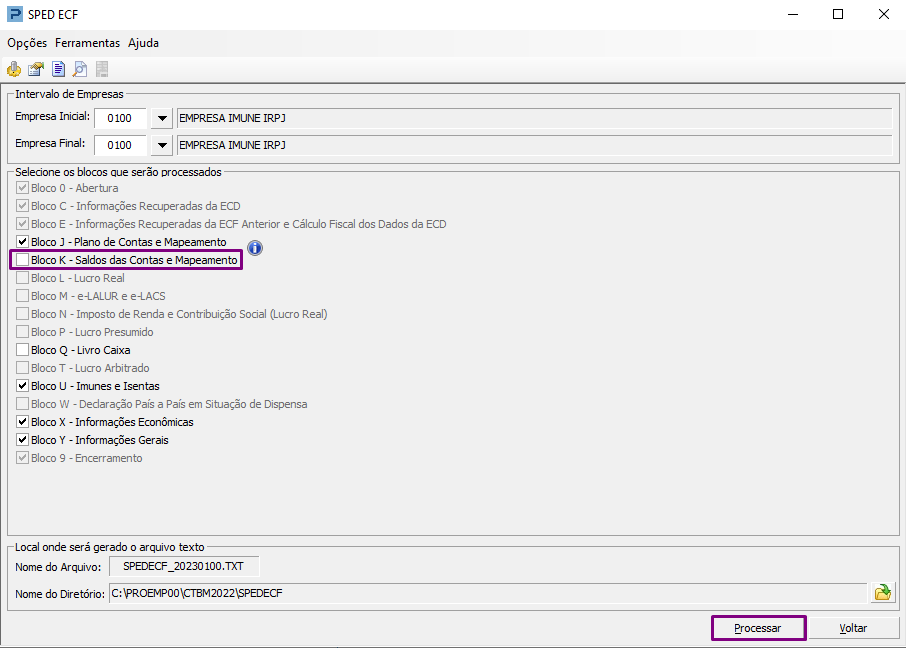Close the SPED ECF window
The width and height of the screenshot is (906, 648).
point(883,14)
